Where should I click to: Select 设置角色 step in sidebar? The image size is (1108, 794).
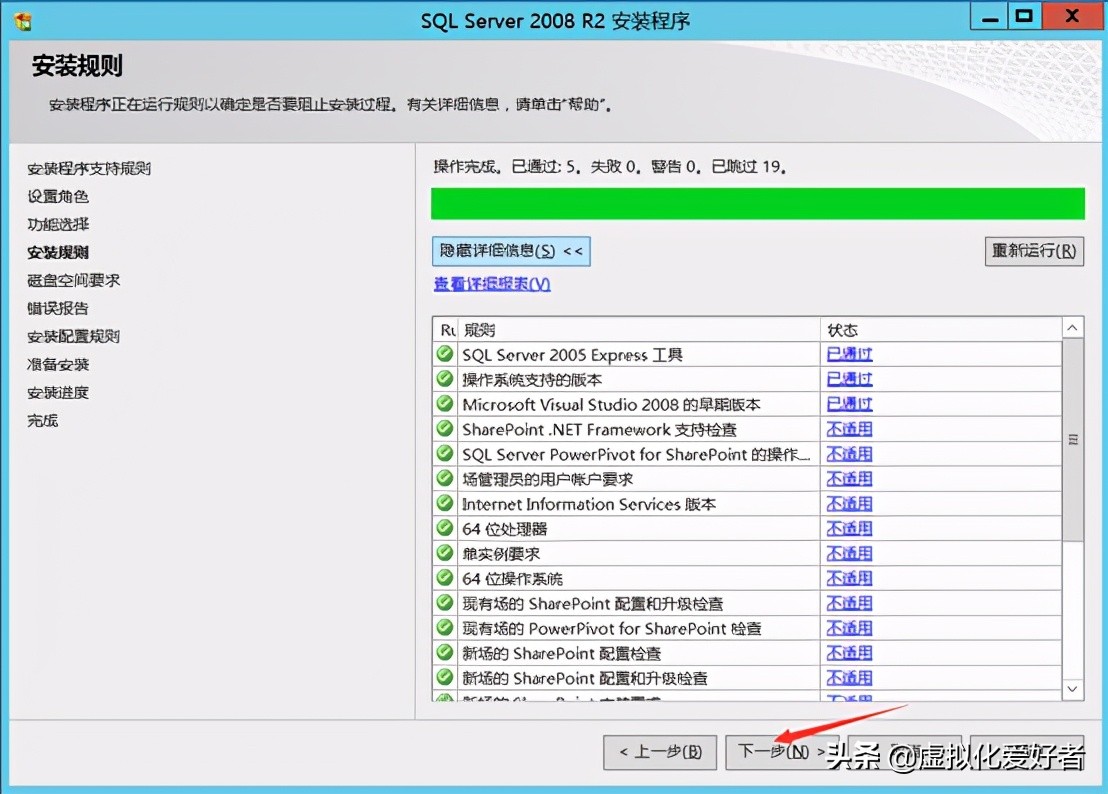(x=58, y=196)
